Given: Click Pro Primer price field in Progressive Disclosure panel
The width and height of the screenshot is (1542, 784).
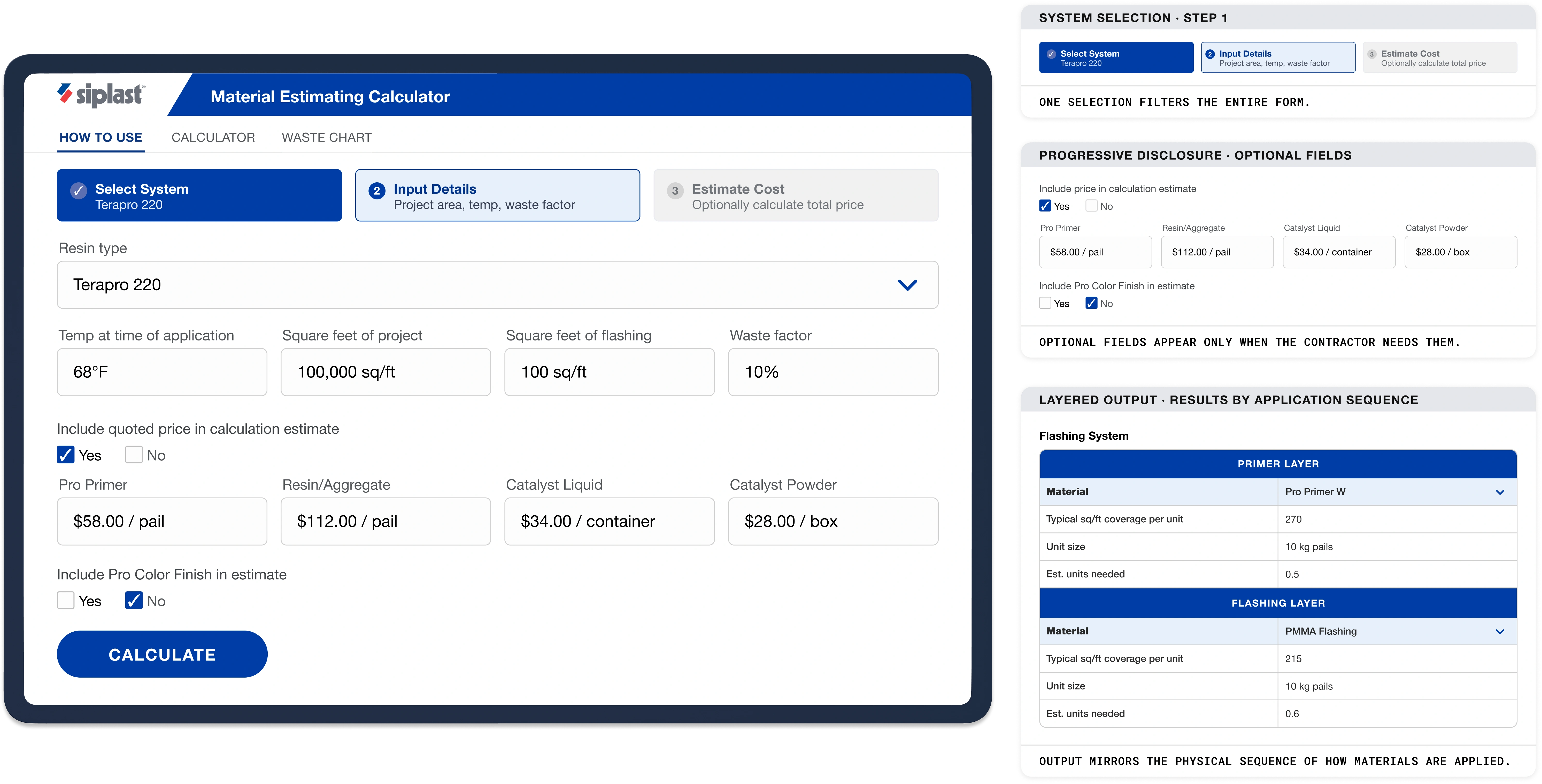Looking at the screenshot, I should click(x=1096, y=252).
